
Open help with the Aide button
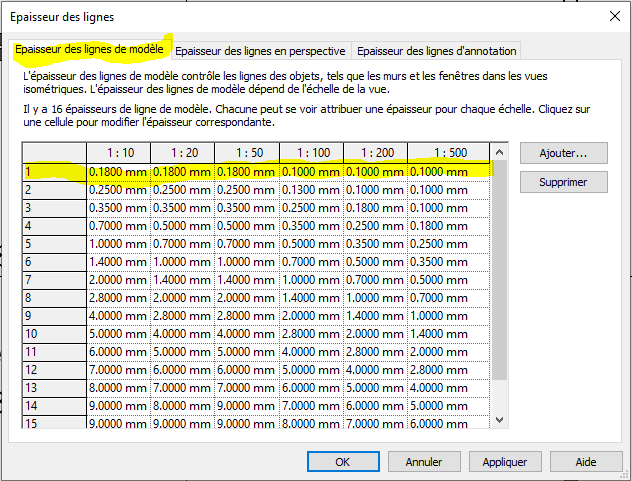pyautogui.click(x=585, y=462)
